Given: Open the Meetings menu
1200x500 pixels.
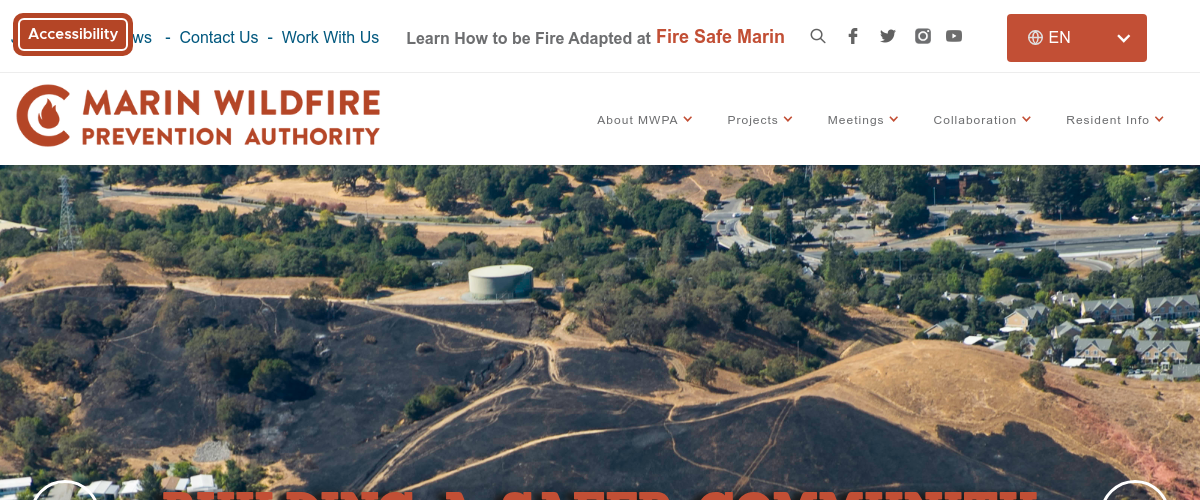Looking at the screenshot, I should pyautogui.click(x=863, y=120).
